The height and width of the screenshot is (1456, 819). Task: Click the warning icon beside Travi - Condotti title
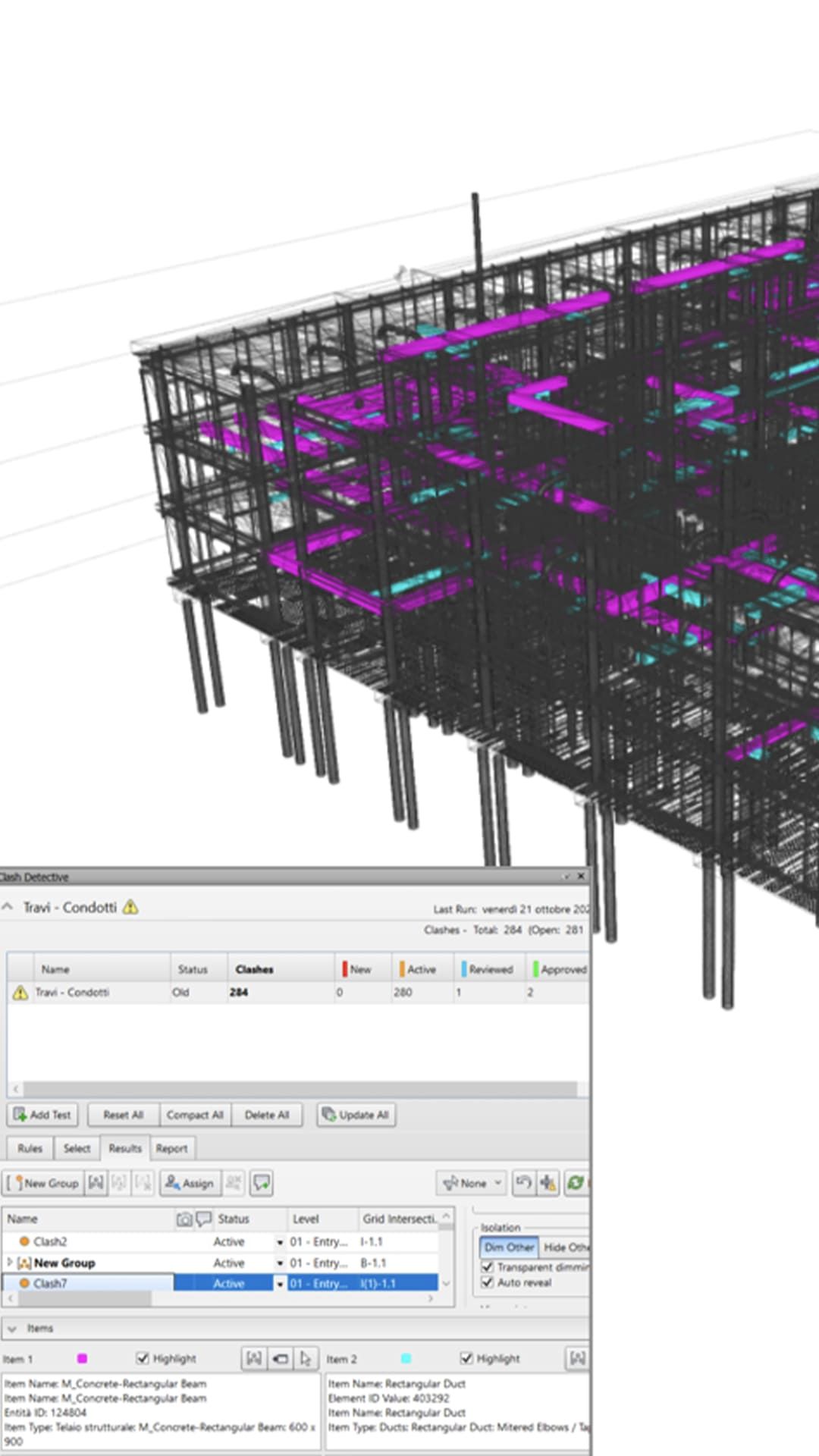pyautogui.click(x=130, y=906)
